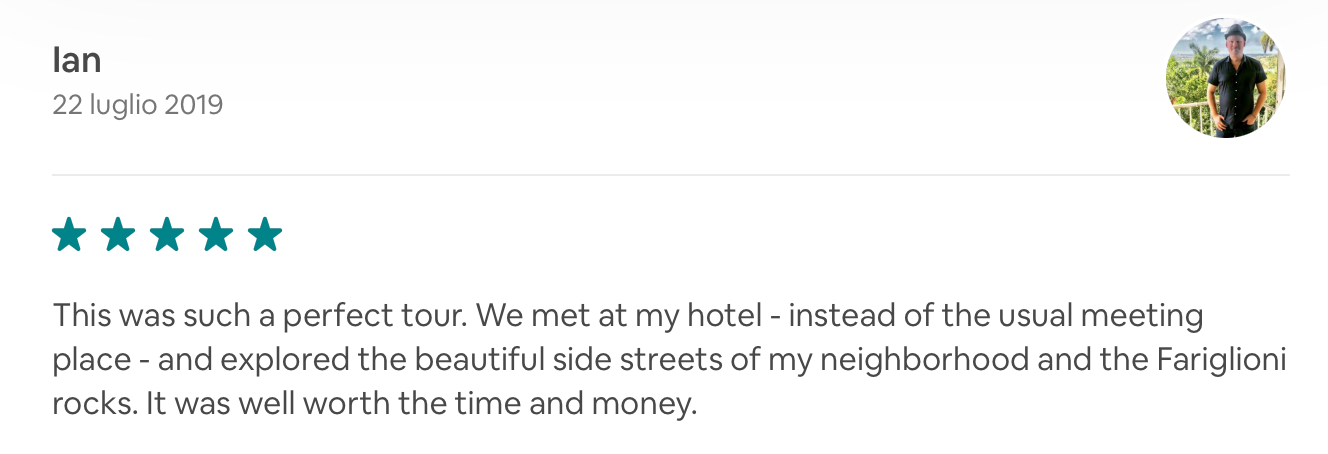Click the horizontal divider below the date
Screen dimensions: 1328x454
pyautogui.click(x=670, y=175)
